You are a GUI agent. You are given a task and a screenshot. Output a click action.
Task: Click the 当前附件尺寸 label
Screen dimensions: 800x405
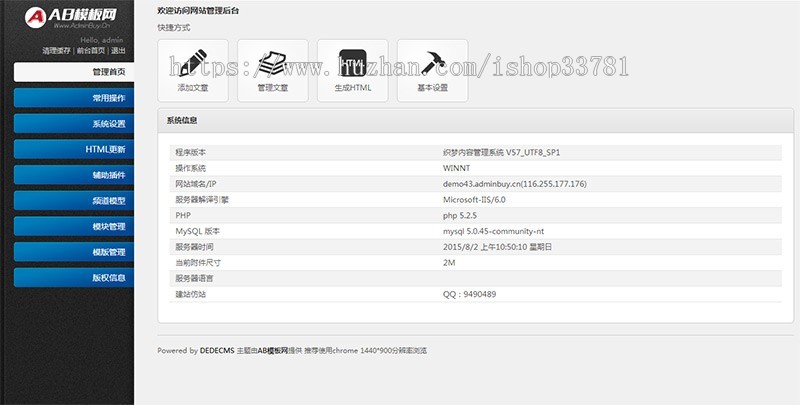coord(198,263)
